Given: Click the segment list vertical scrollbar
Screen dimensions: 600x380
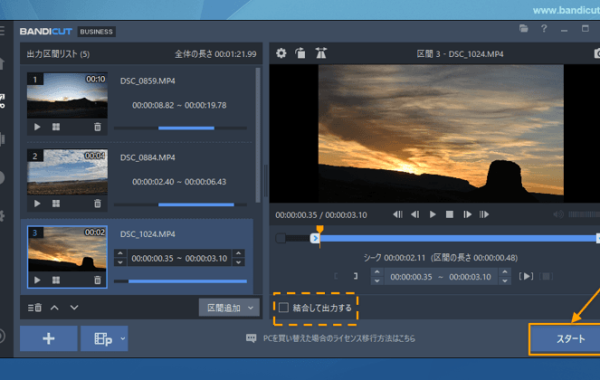Looking at the screenshot, I should click(x=258, y=135).
